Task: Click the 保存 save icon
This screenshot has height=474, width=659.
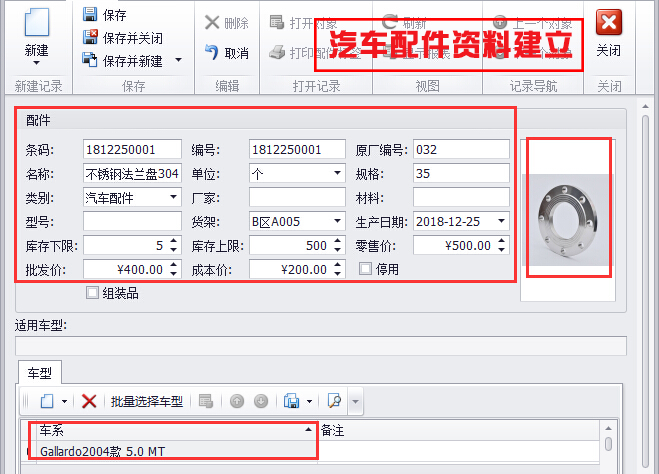Action: click(x=91, y=15)
